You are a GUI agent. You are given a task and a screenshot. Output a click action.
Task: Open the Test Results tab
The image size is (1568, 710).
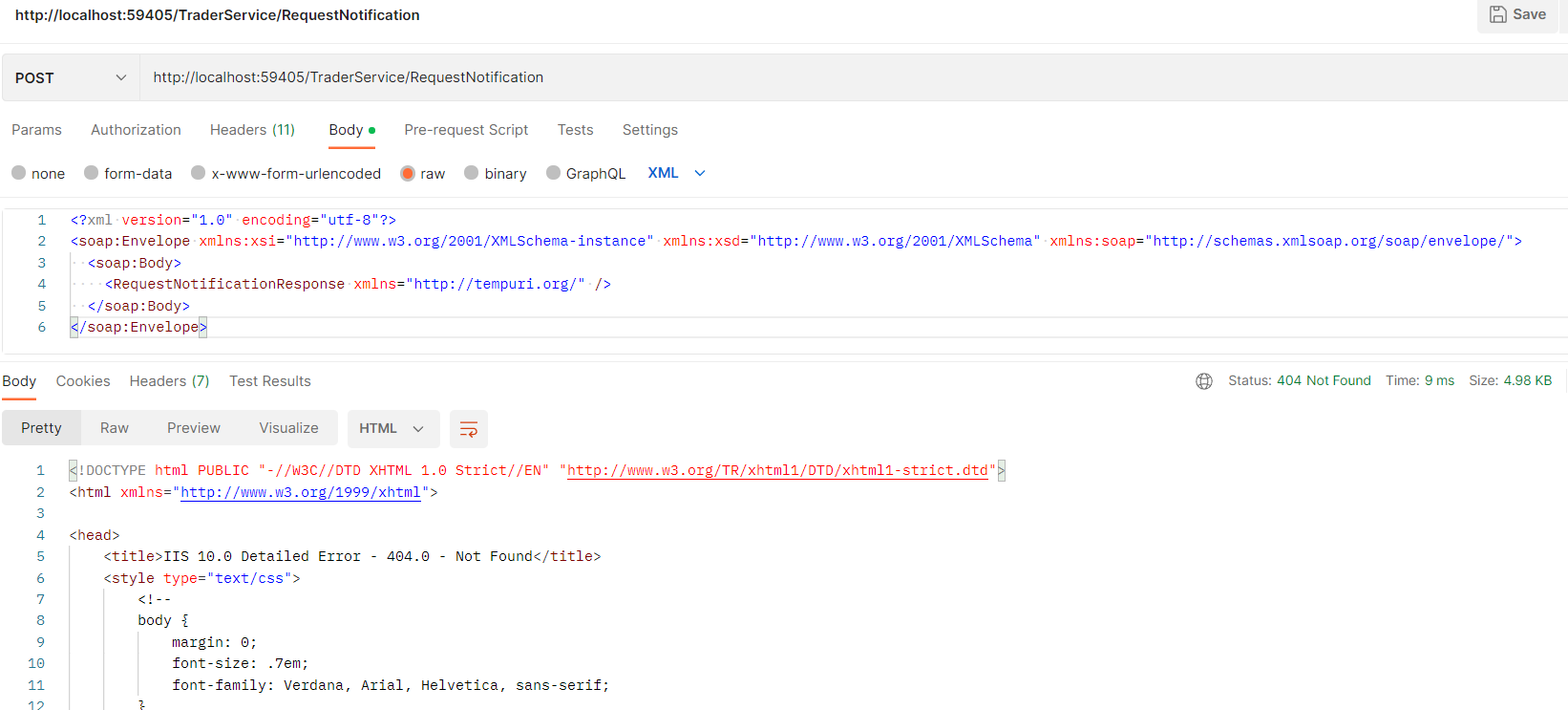tap(270, 381)
